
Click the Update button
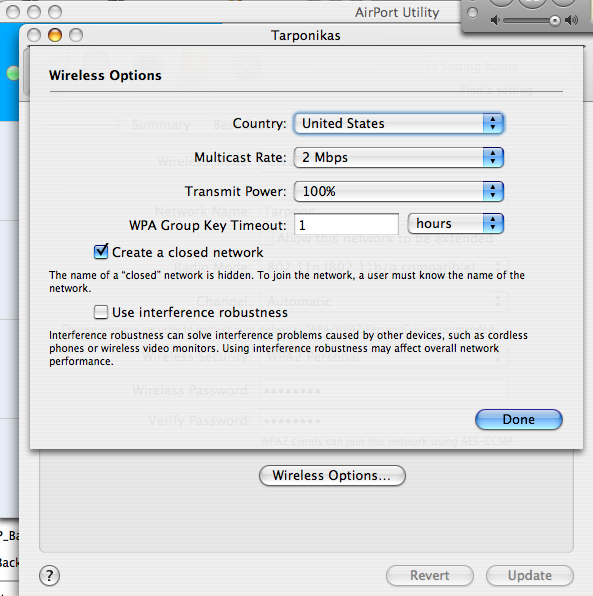coord(530,575)
